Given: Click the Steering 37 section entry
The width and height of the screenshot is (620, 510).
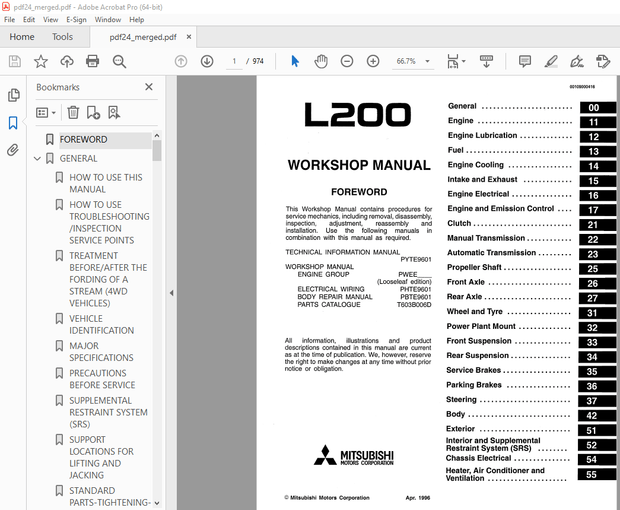Looking at the screenshot, I should tap(530, 400).
